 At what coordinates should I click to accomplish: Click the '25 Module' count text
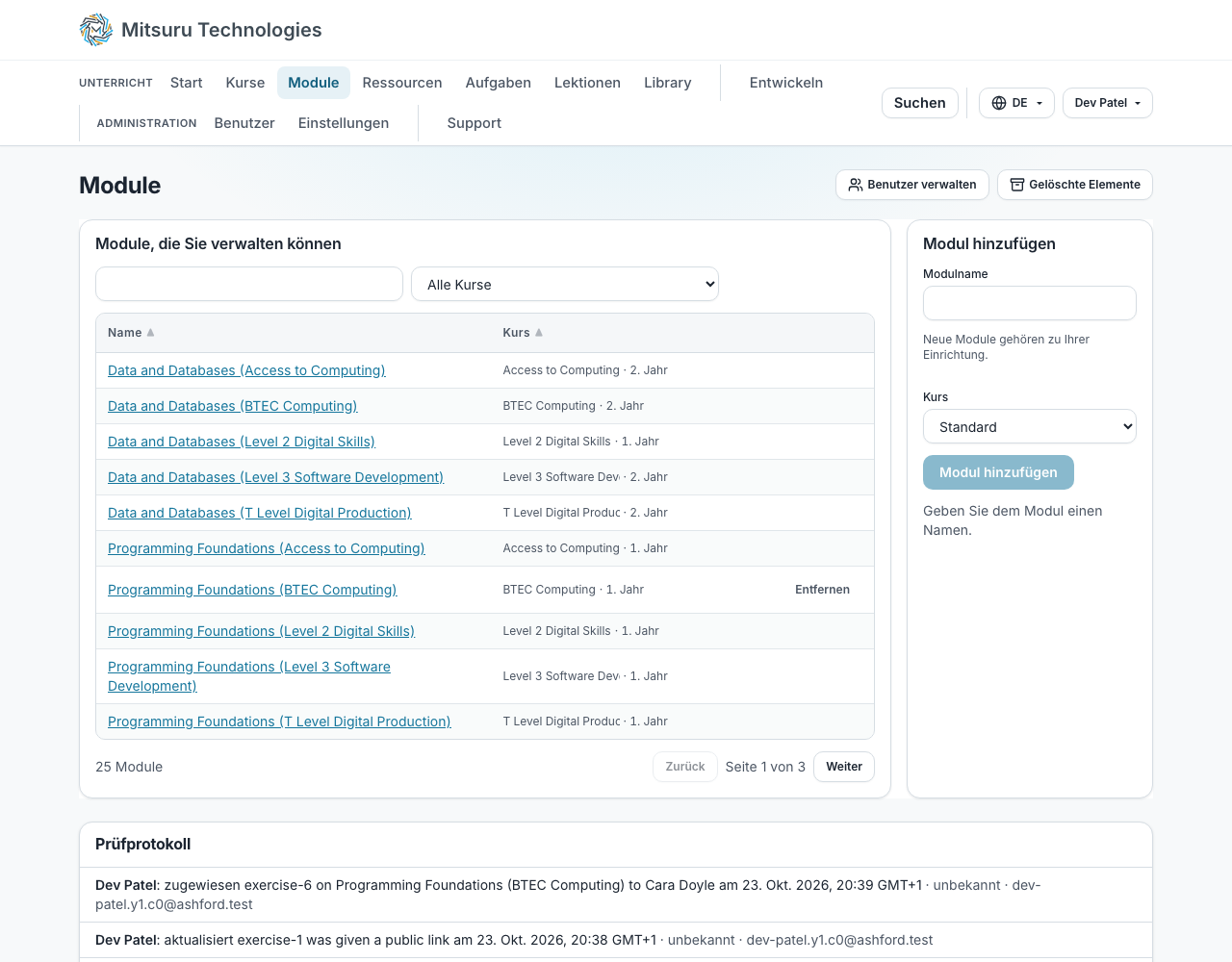tap(129, 767)
